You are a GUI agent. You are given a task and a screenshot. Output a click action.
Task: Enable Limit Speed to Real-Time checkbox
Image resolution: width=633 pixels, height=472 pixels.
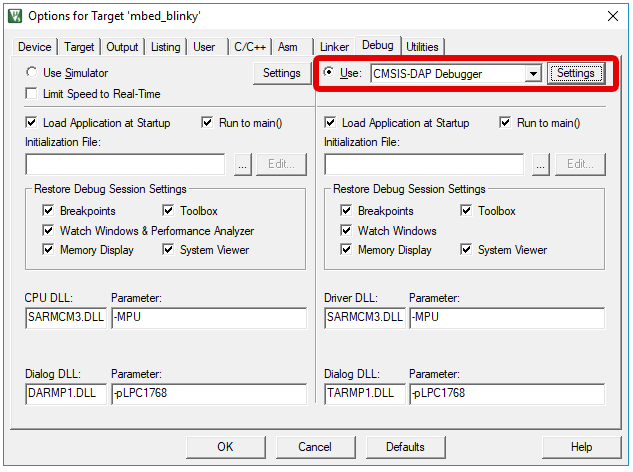coord(32,94)
